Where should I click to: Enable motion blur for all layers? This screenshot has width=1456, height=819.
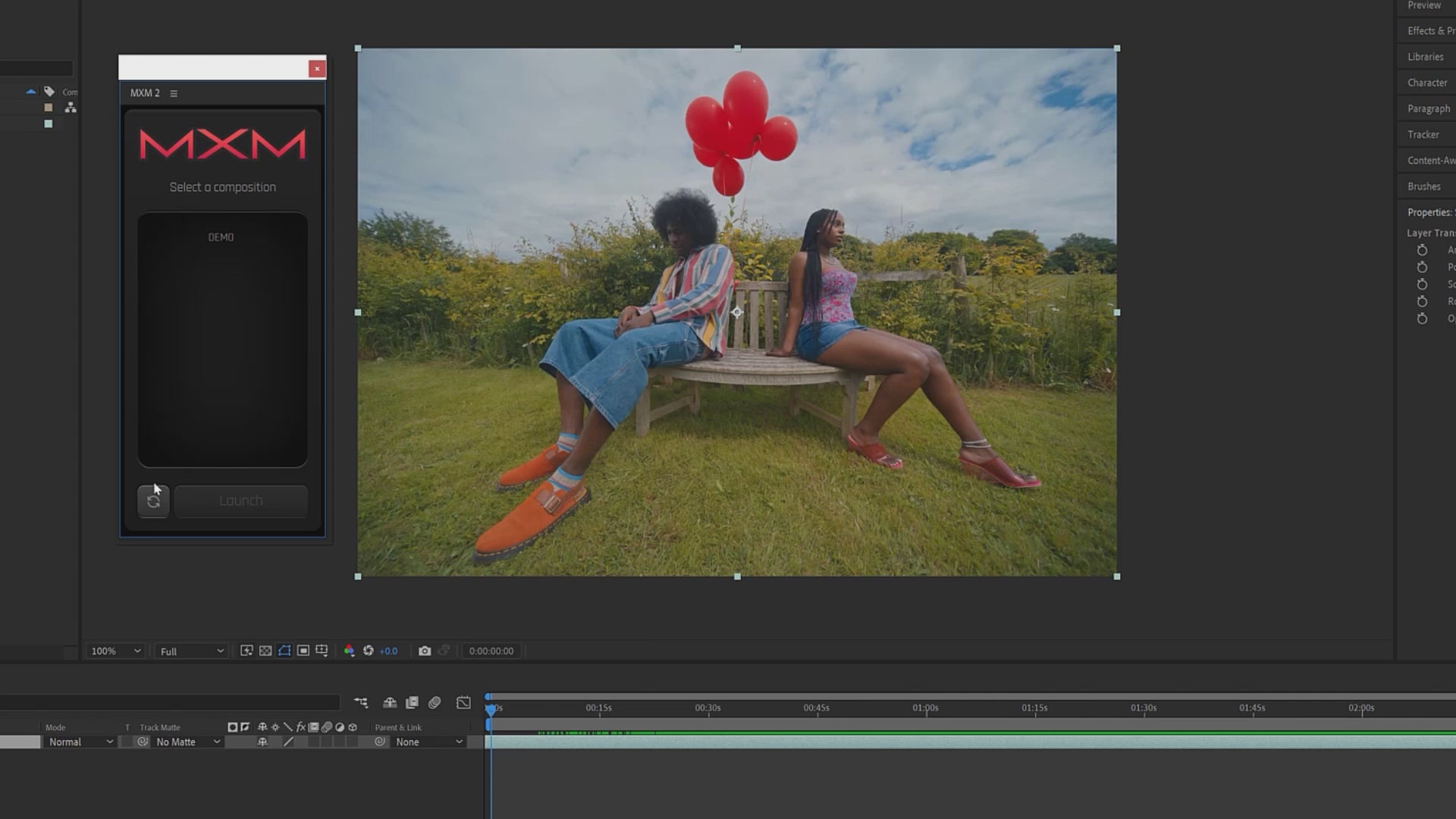[x=435, y=703]
